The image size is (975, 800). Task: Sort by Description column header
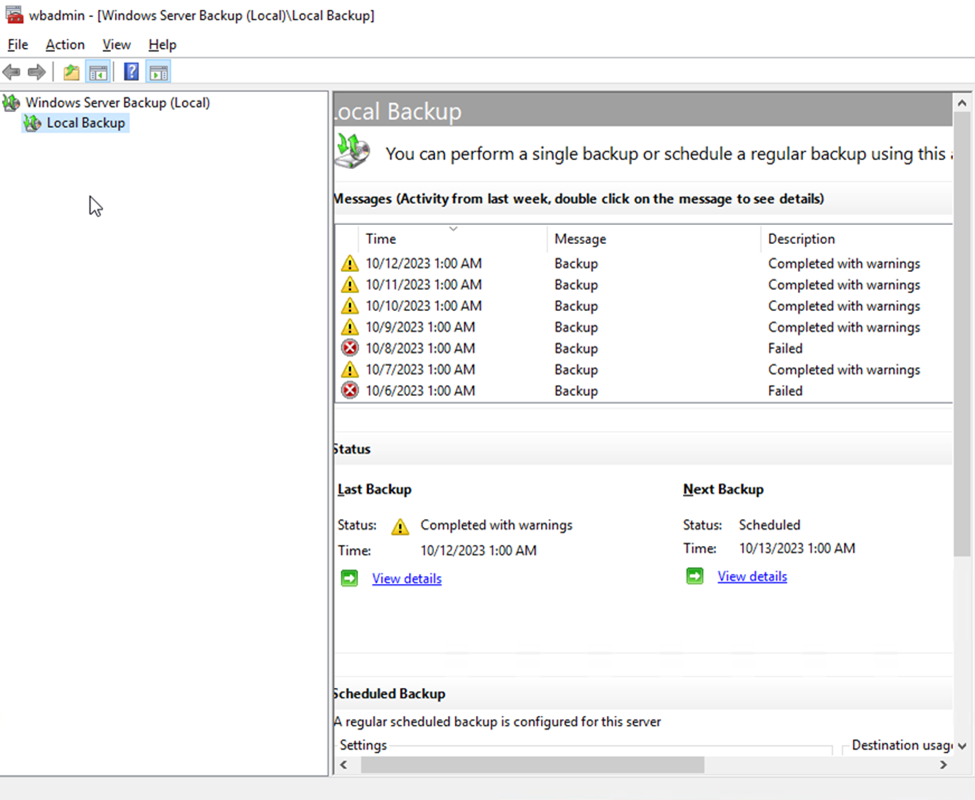click(x=857, y=239)
